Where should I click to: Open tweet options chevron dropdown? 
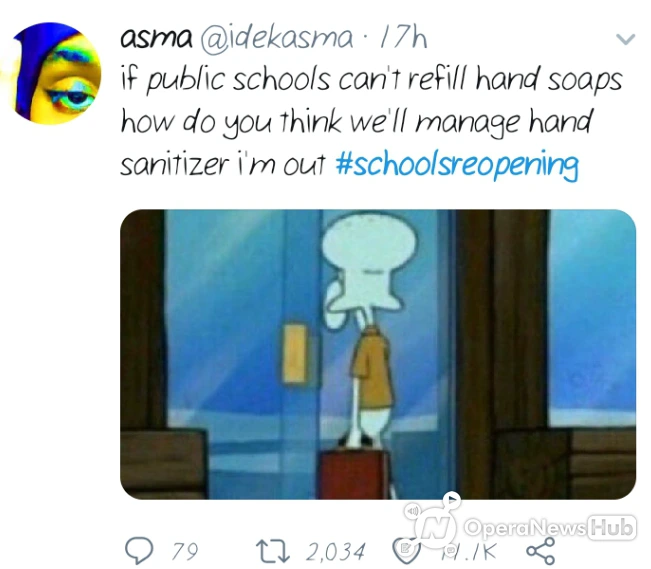[x=625, y=39]
